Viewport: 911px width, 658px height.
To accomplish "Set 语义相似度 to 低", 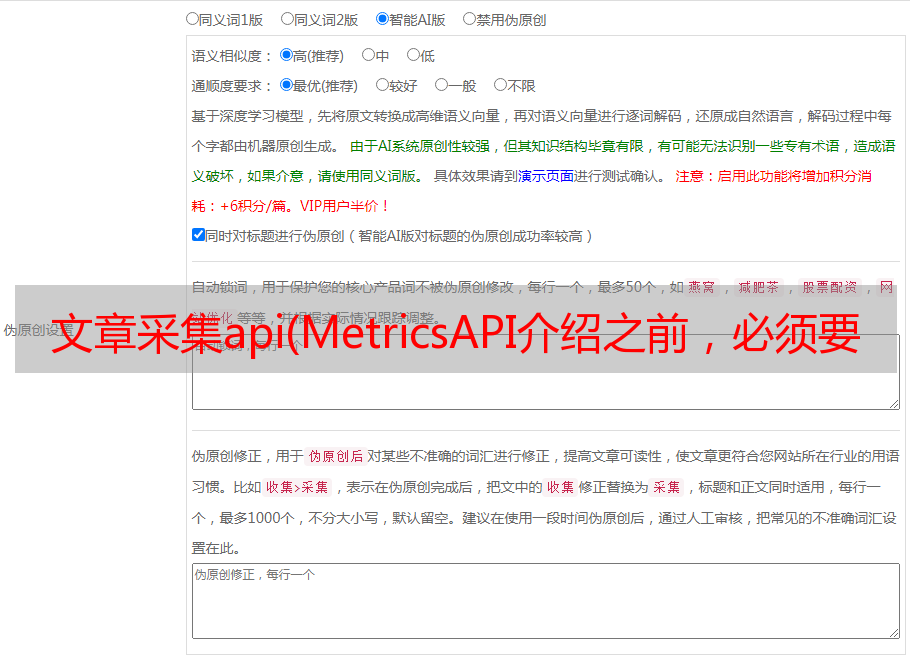I will (x=412, y=56).
